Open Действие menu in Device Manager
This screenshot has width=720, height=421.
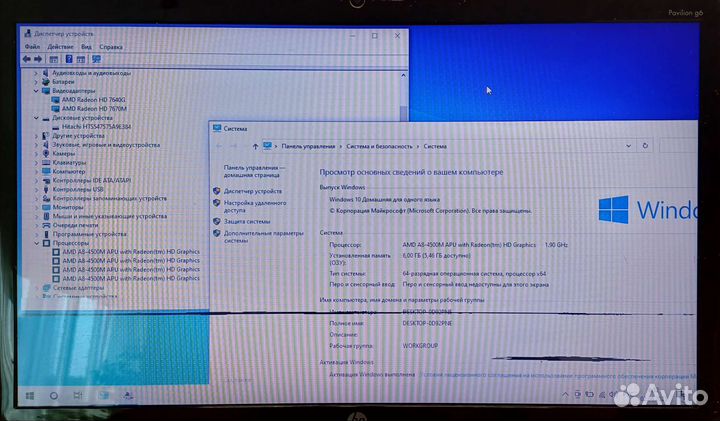(60, 47)
